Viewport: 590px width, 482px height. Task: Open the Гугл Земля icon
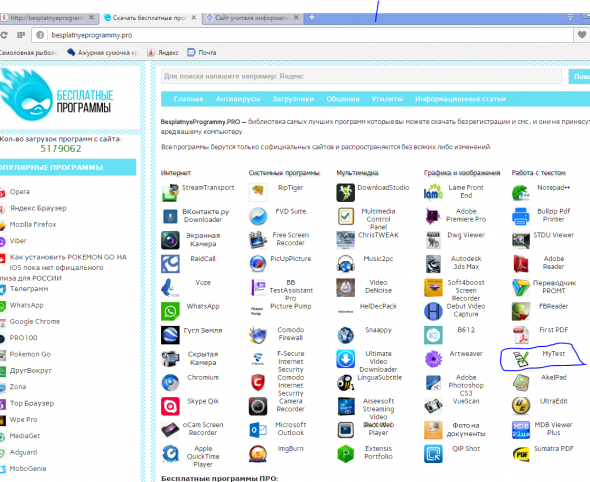pyautogui.click(x=170, y=335)
